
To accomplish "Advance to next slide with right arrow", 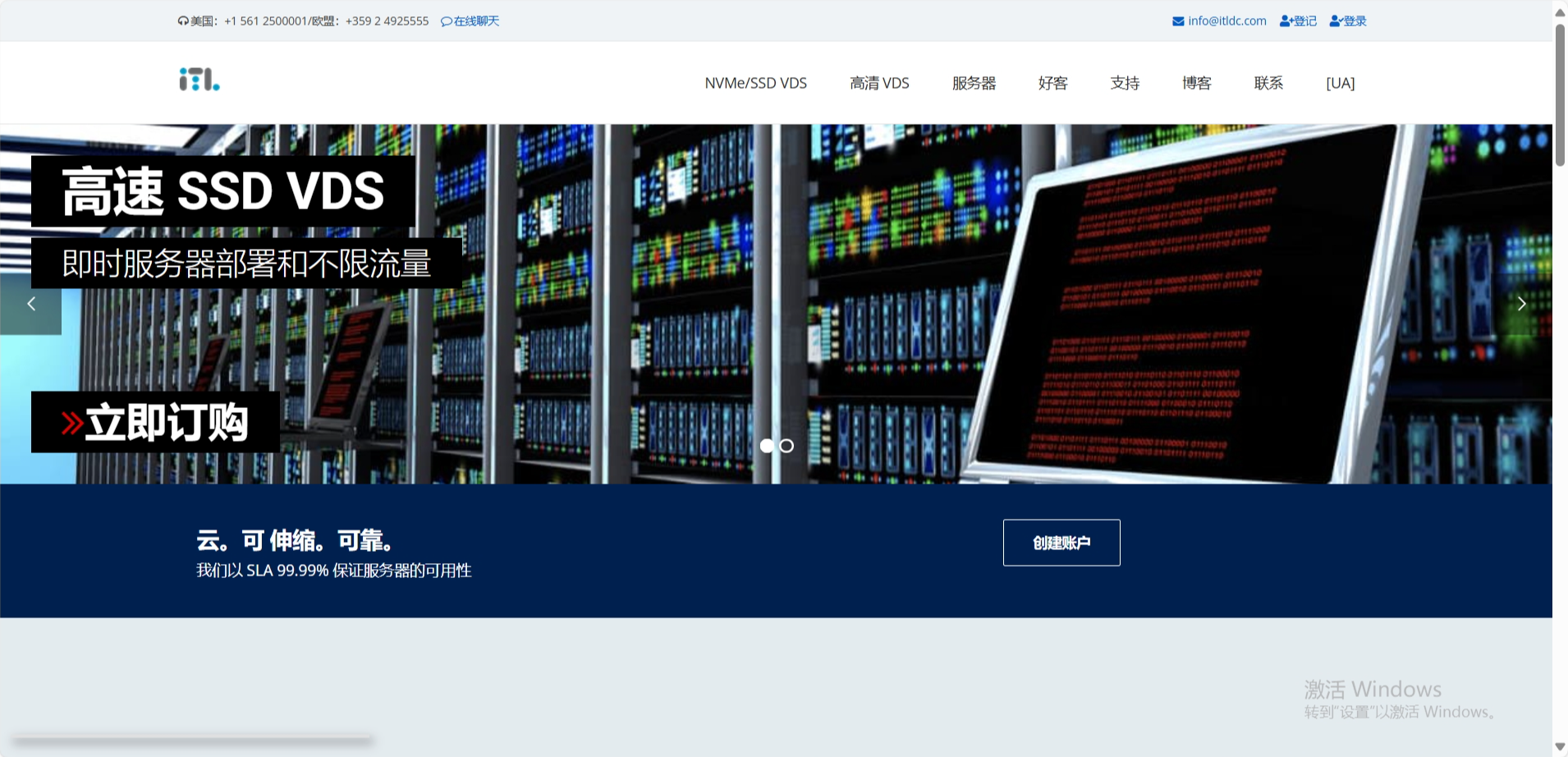I will pos(1521,304).
